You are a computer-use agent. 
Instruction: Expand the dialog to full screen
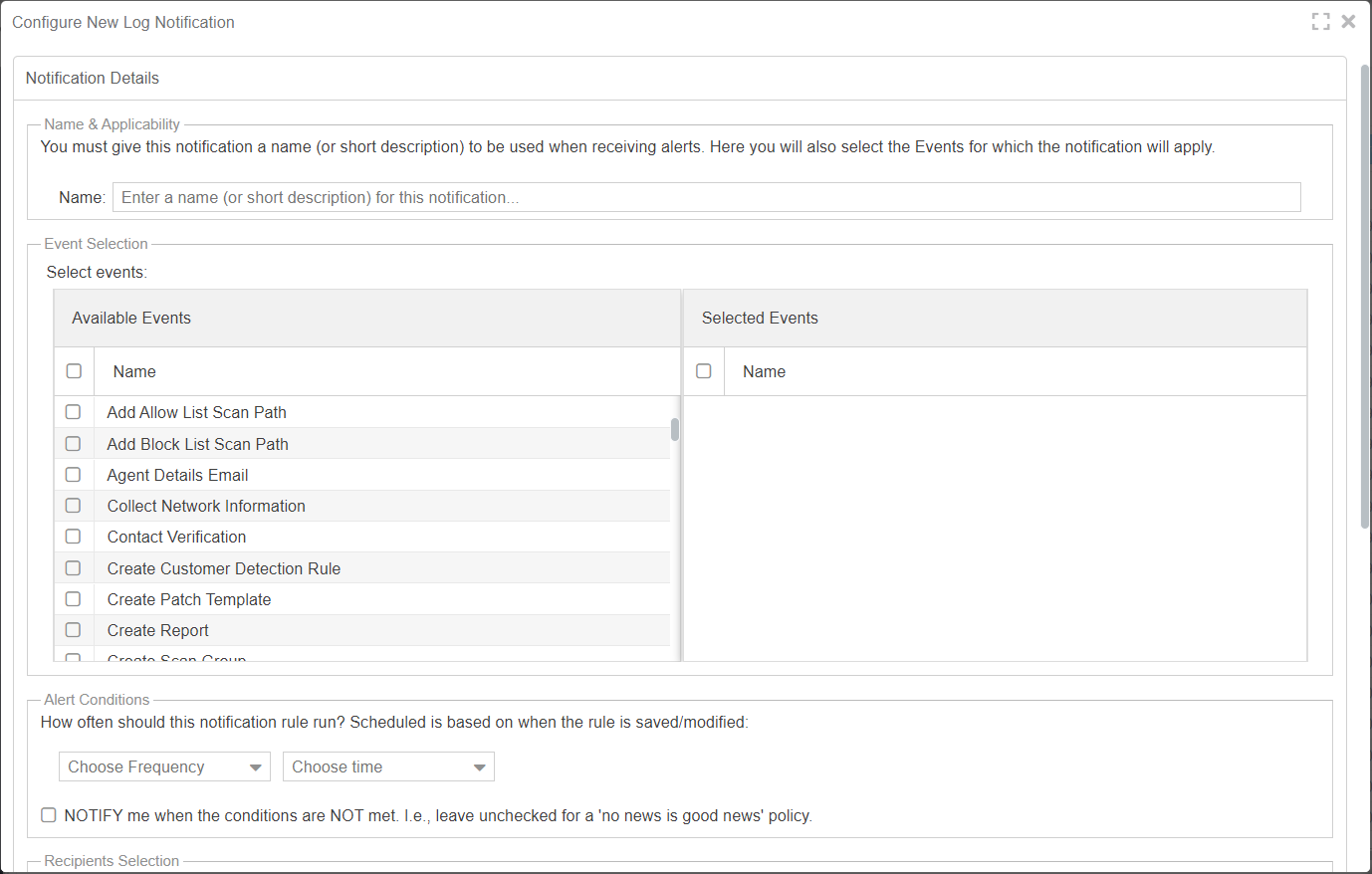pos(1320,22)
